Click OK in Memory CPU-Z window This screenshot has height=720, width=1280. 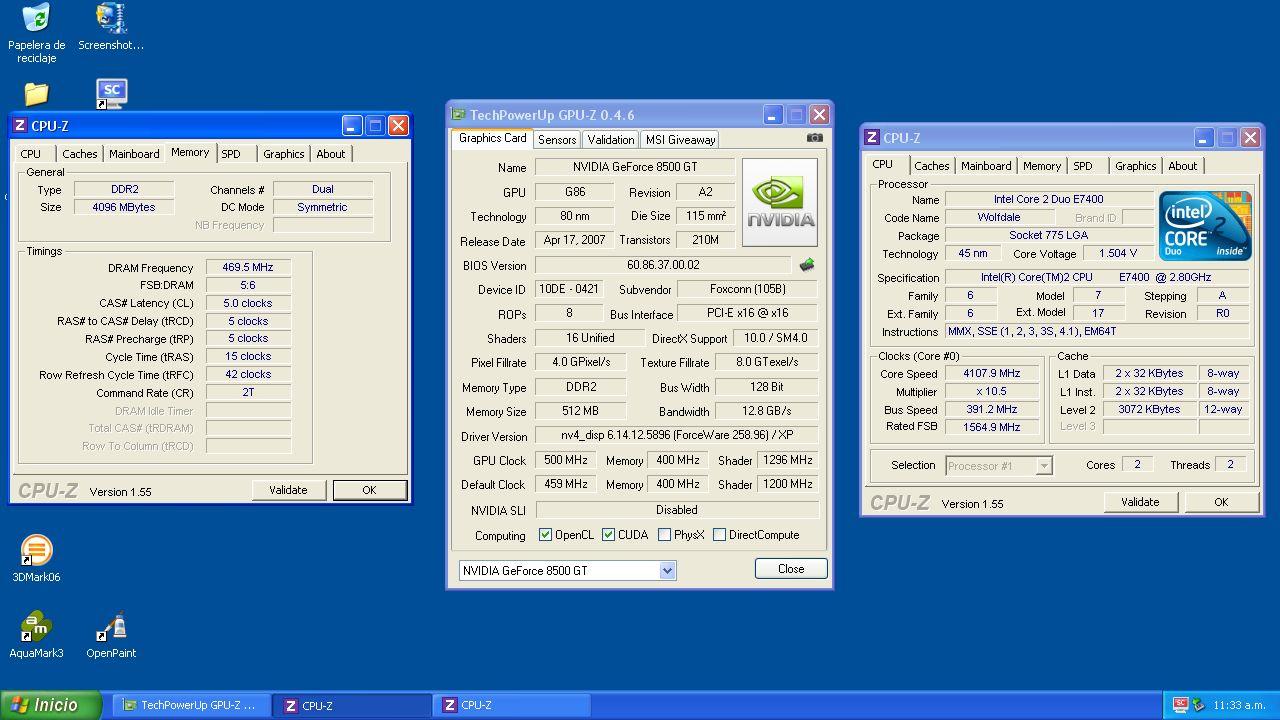369,490
